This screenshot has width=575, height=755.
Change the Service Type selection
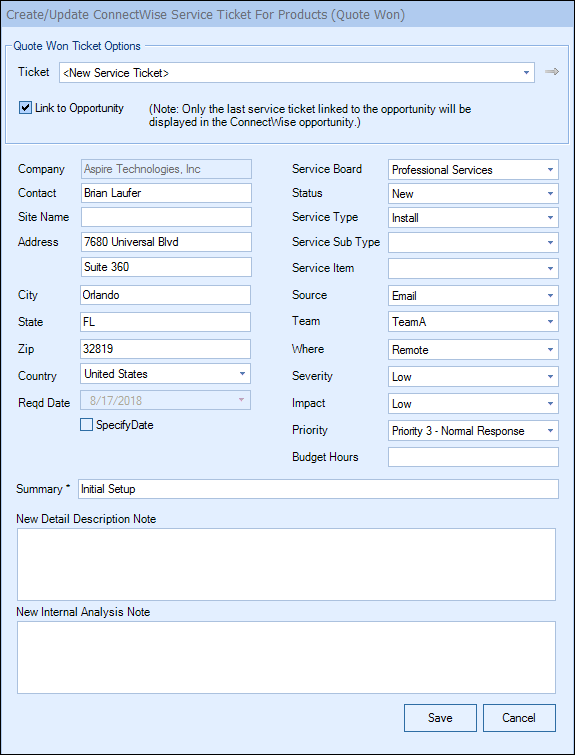(x=473, y=218)
